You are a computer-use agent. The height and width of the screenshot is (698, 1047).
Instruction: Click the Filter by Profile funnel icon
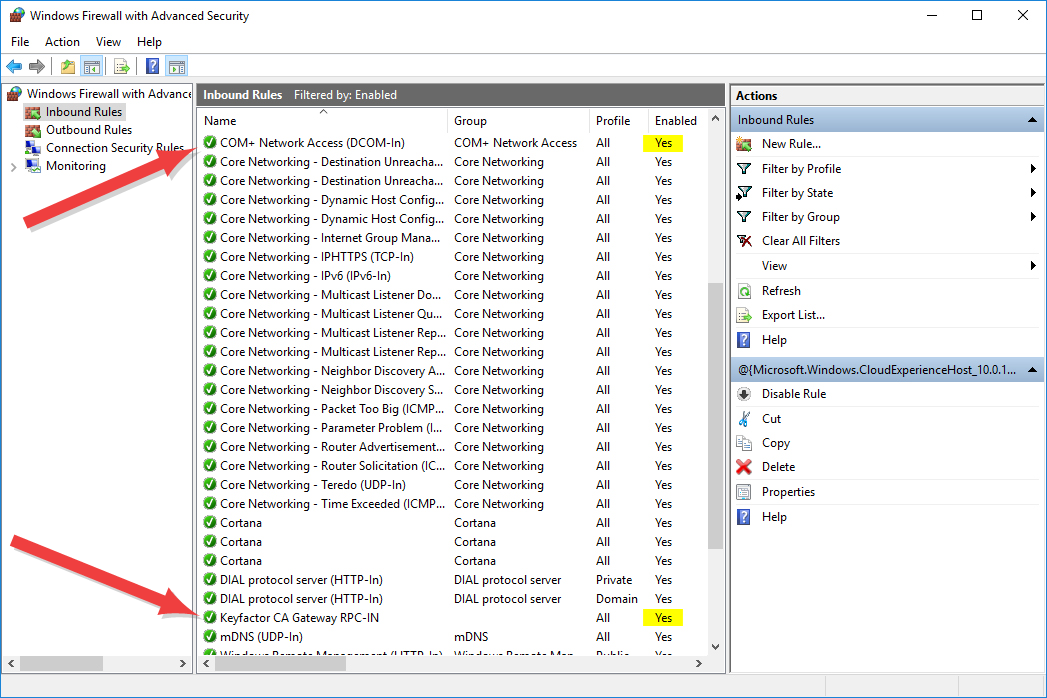pyautogui.click(x=744, y=168)
